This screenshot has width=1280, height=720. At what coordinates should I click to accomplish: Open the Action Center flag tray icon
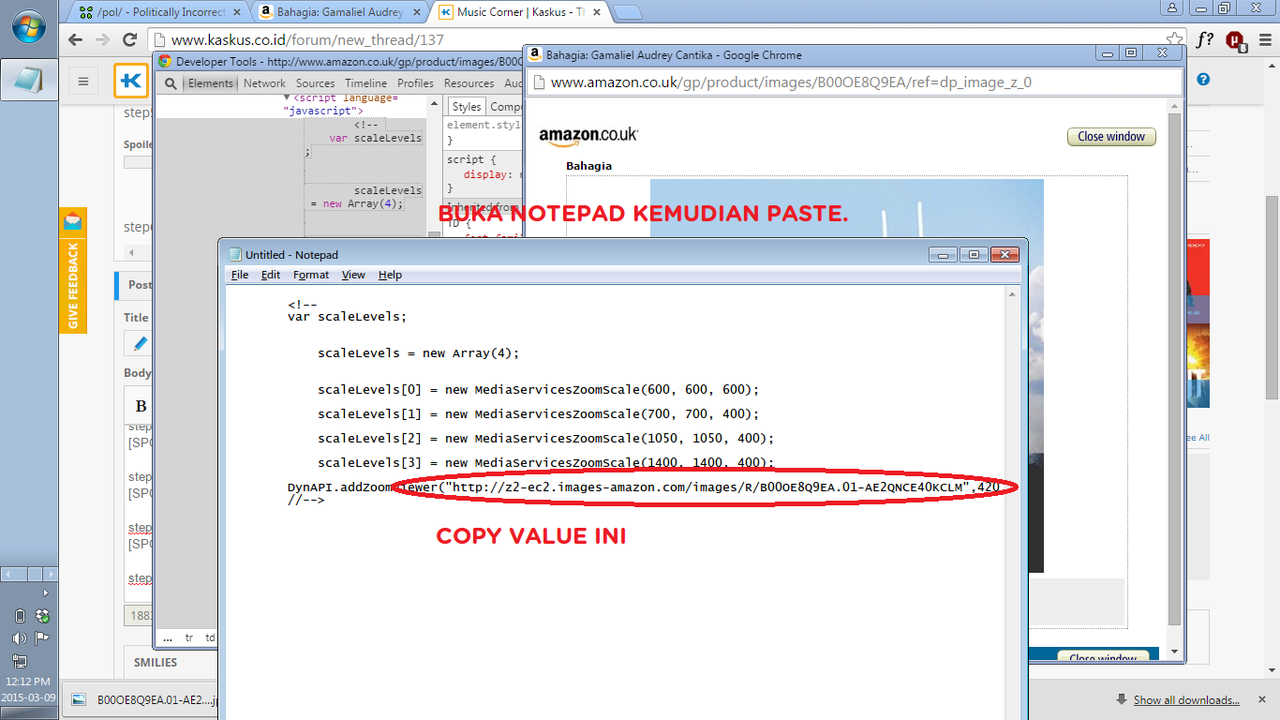tap(42, 638)
